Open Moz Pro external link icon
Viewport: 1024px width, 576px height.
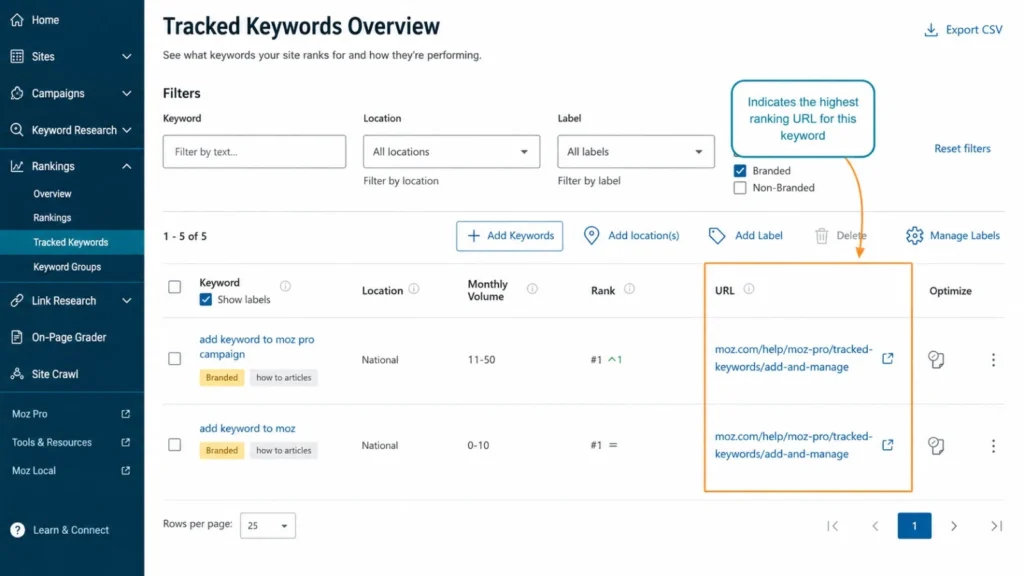[x=125, y=413]
